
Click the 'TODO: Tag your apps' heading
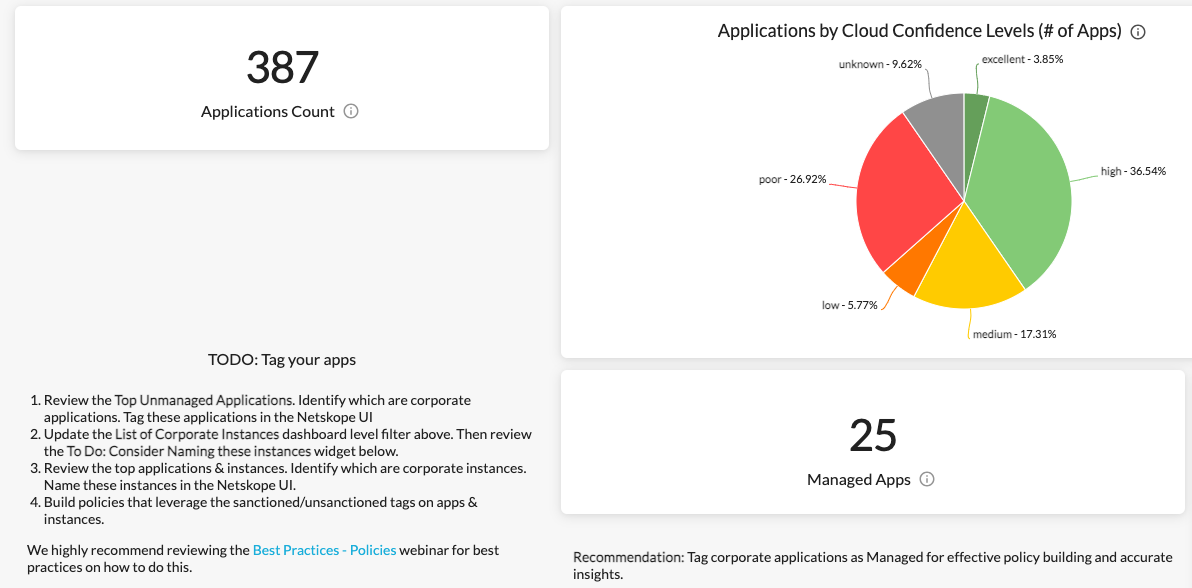[x=282, y=360]
